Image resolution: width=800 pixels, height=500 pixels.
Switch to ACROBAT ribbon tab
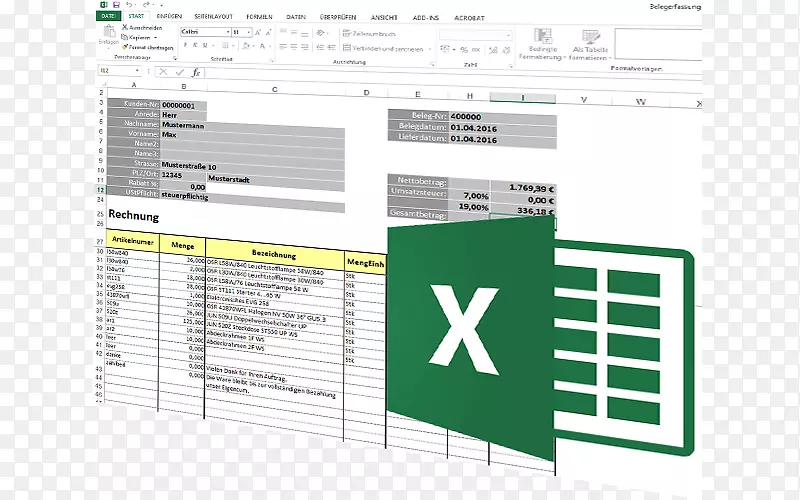tap(469, 18)
